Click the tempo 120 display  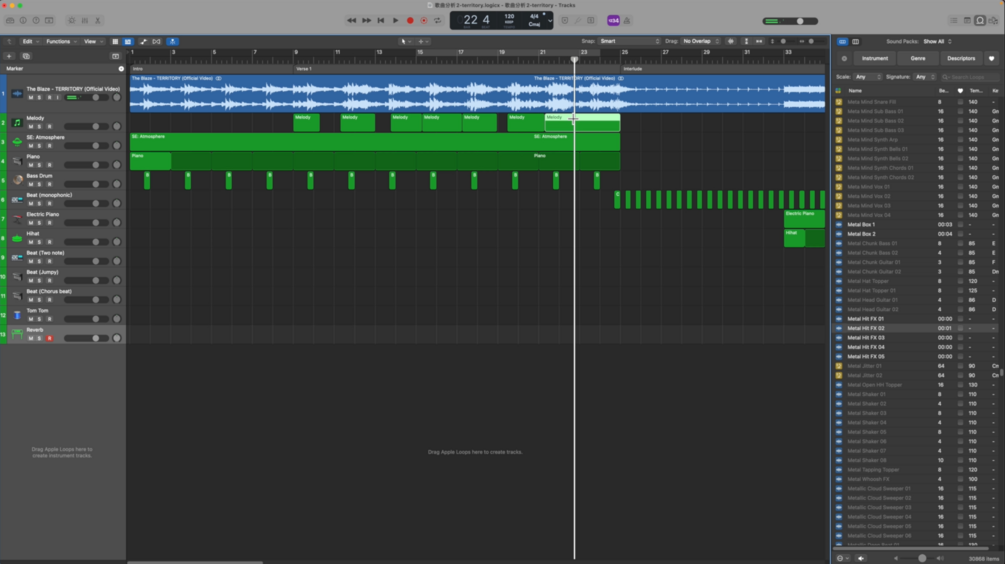pos(509,19)
